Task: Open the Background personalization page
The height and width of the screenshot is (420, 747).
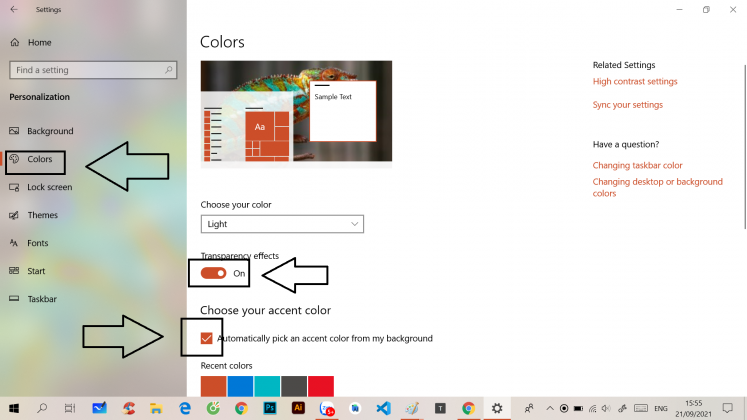Action: [50, 131]
